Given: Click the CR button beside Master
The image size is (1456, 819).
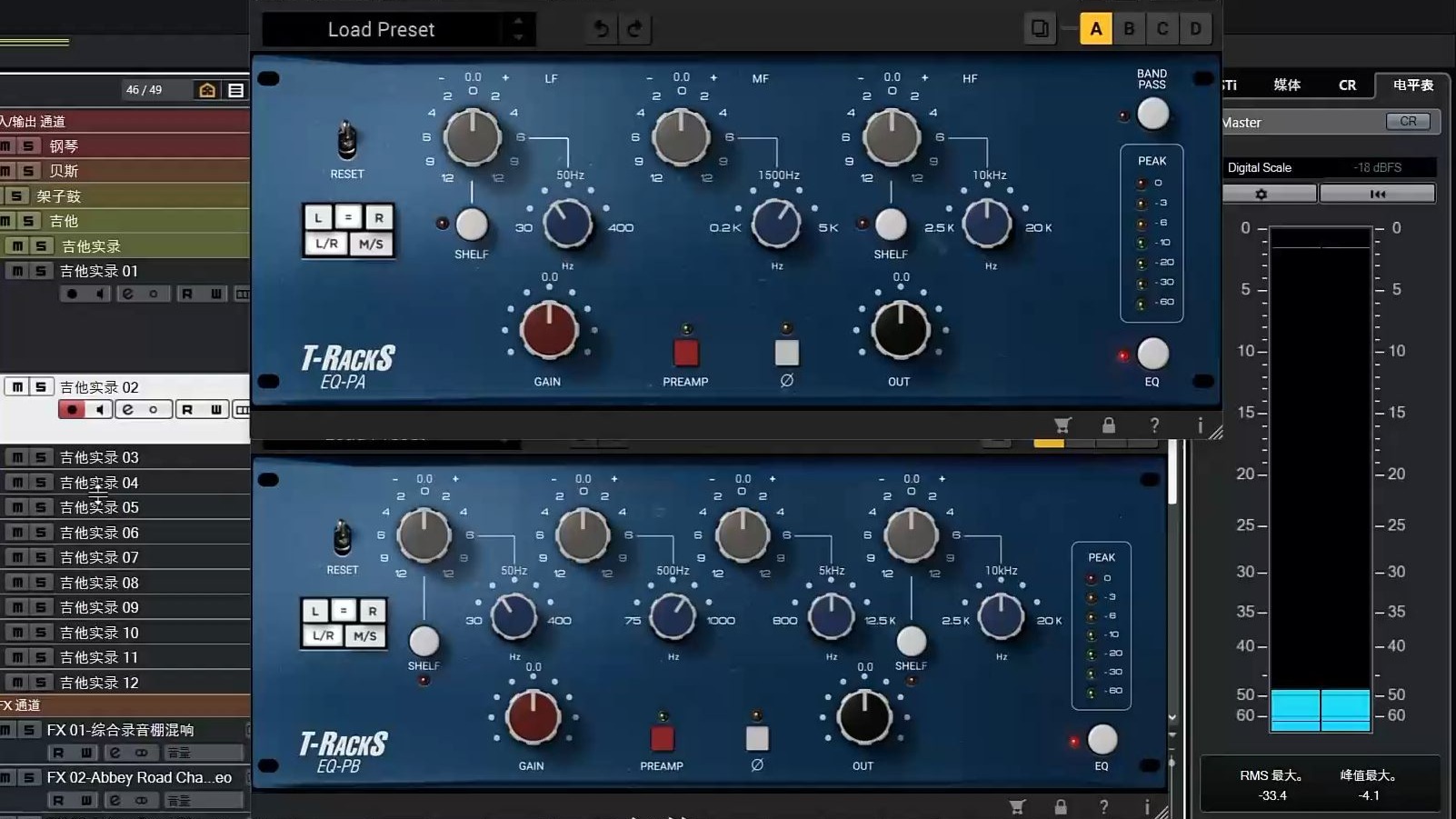Looking at the screenshot, I should click(x=1408, y=122).
